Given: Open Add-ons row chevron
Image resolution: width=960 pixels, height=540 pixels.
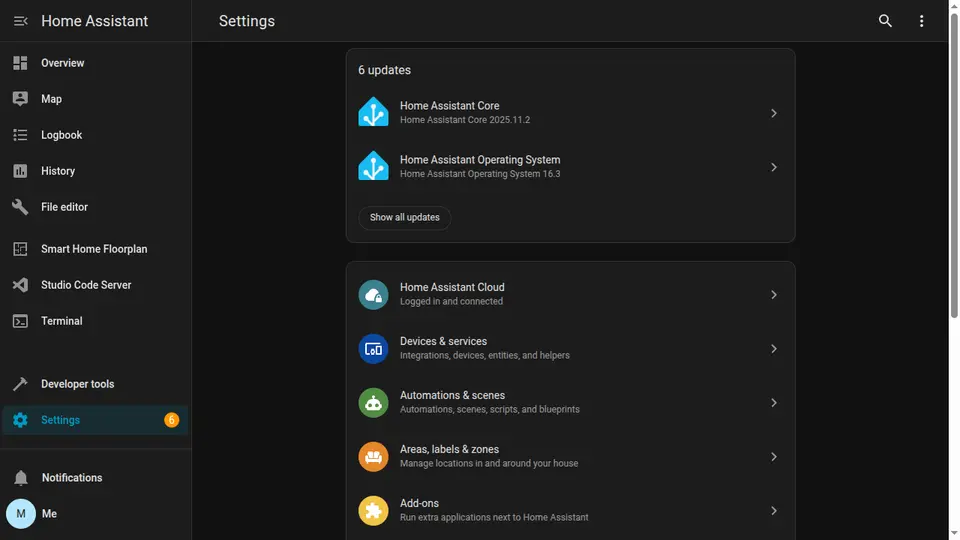Looking at the screenshot, I should tap(774, 511).
